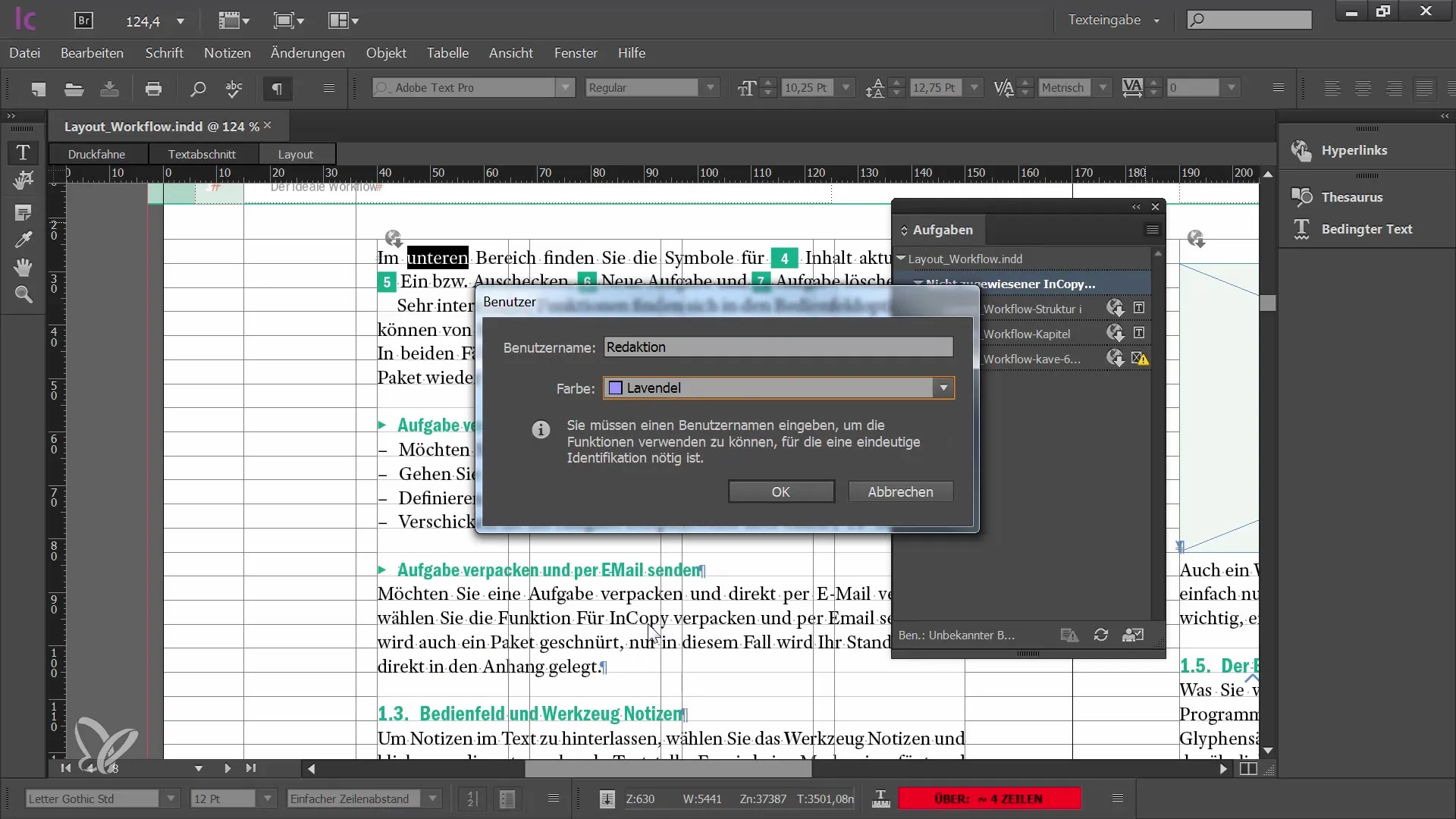Image resolution: width=1456 pixels, height=819 pixels.
Task: Open the Änderungen menu in menu bar
Action: pos(309,53)
